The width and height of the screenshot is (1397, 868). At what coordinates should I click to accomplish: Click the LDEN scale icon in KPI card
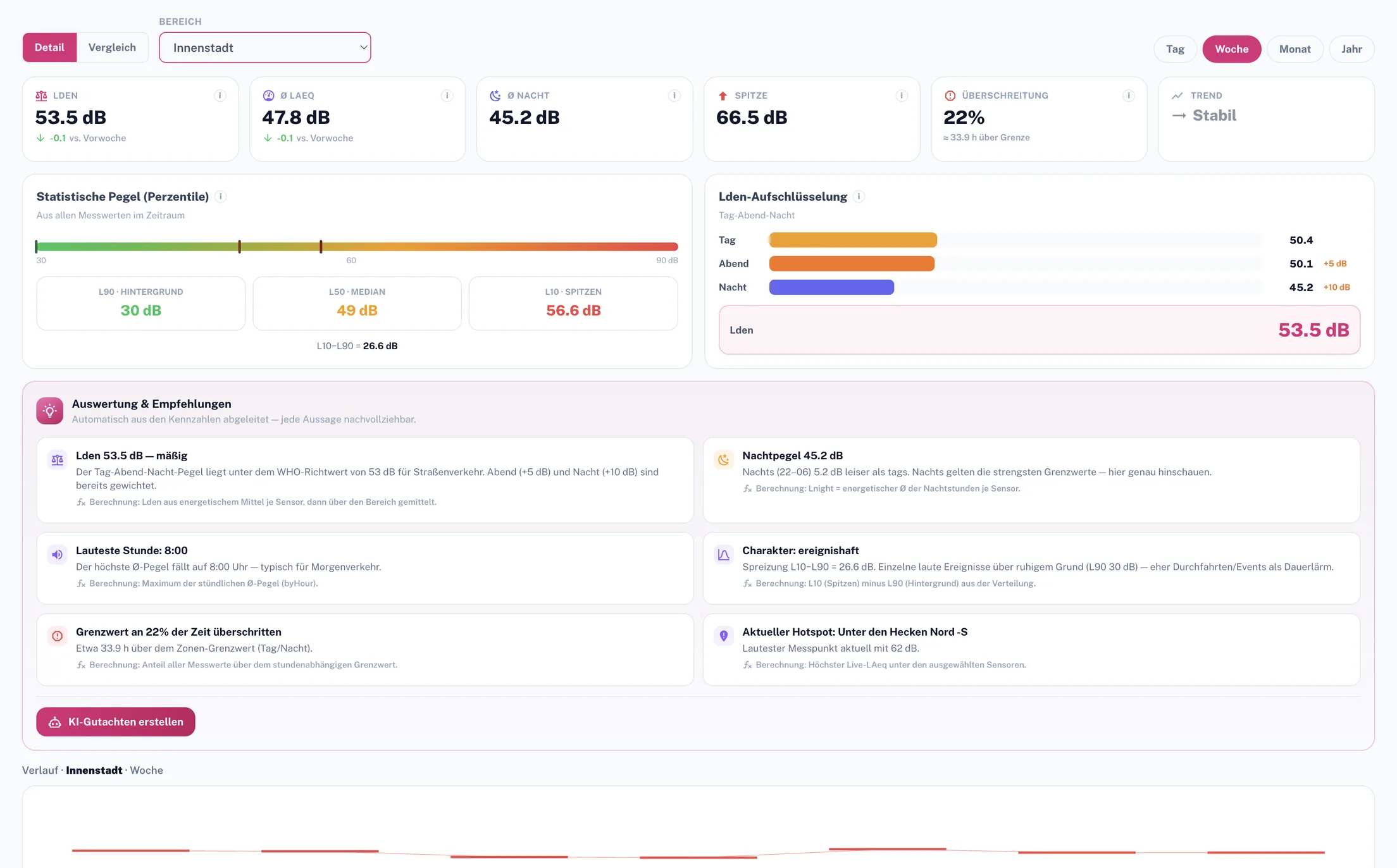[41, 96]
